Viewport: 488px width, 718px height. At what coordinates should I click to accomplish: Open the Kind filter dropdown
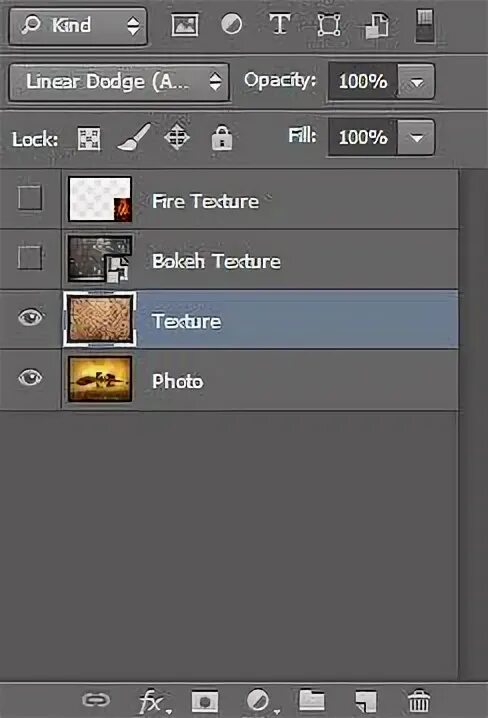(78, 26)
